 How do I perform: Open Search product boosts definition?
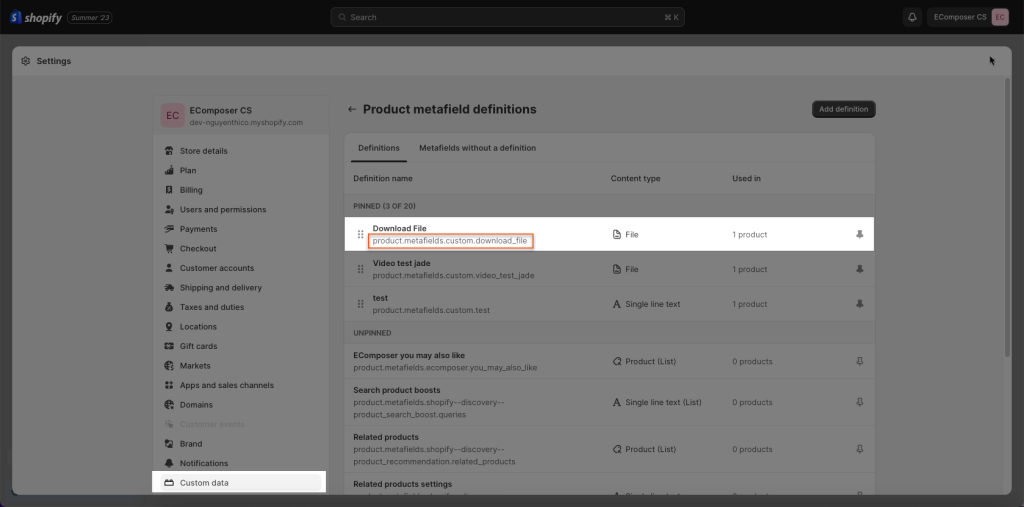pos(396,390)
